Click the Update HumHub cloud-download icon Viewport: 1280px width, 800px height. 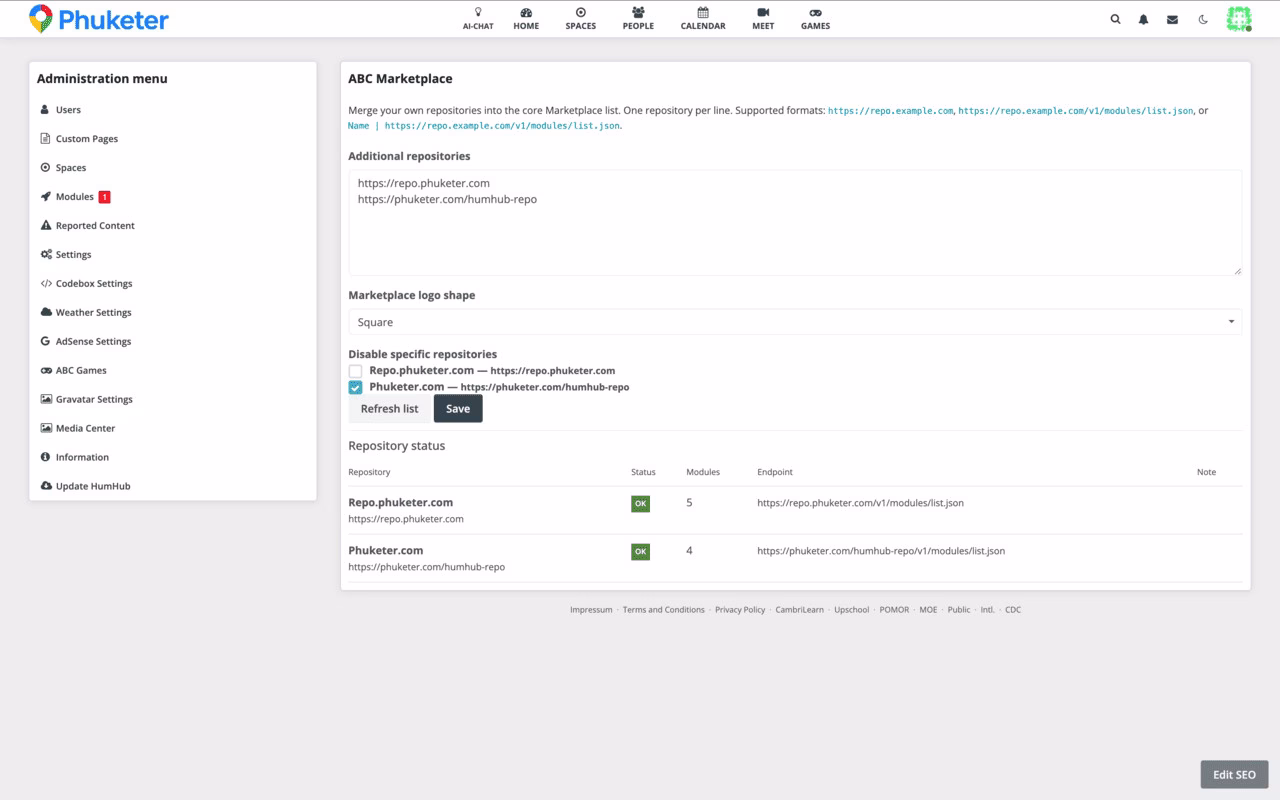46,487
